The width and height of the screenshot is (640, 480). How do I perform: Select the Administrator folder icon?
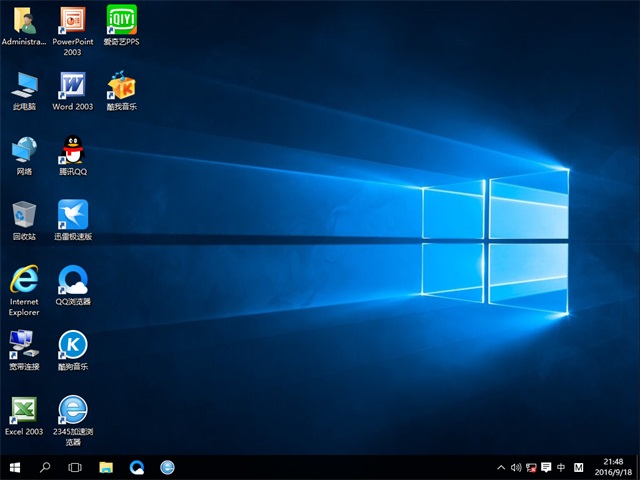tap(24, 20)
